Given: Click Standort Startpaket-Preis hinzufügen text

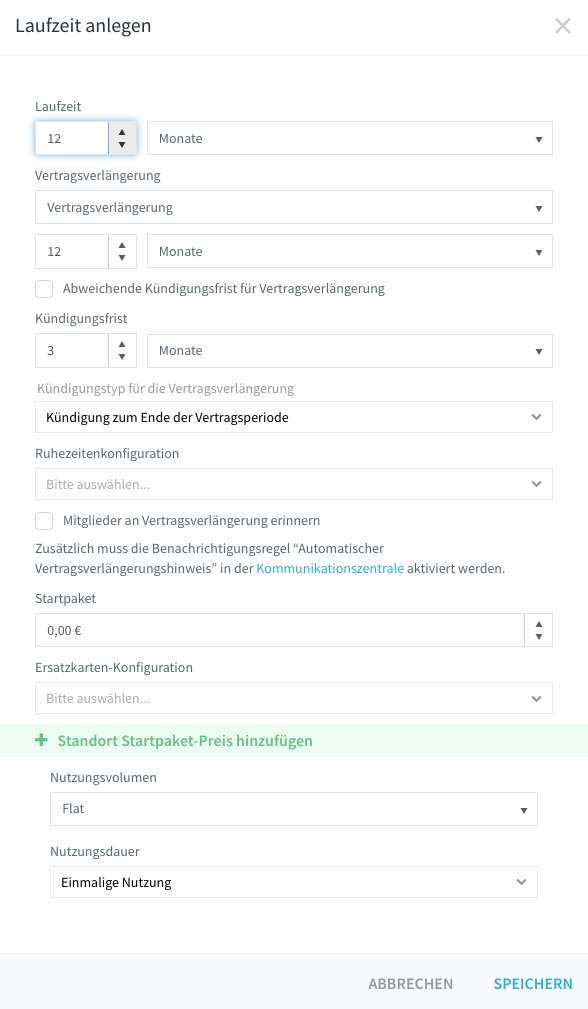Looking at the screenshot, I should pyautogui.click(x=185, y=741).
